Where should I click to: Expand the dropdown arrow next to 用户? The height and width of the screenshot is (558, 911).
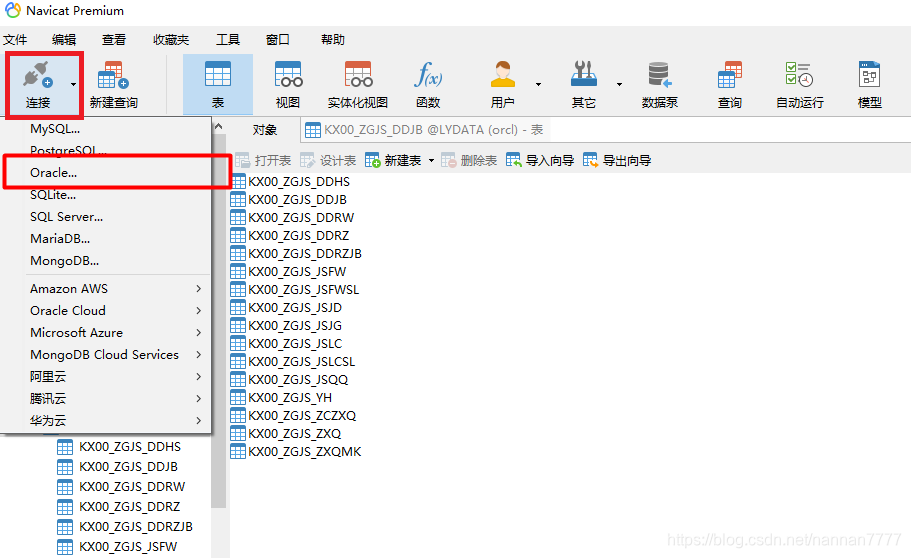pyautogui.click(x=539, y=84)
